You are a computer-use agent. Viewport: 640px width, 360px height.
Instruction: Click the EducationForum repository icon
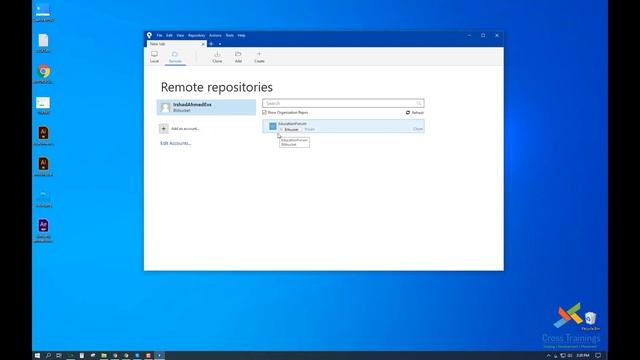[x=273, y=126]
